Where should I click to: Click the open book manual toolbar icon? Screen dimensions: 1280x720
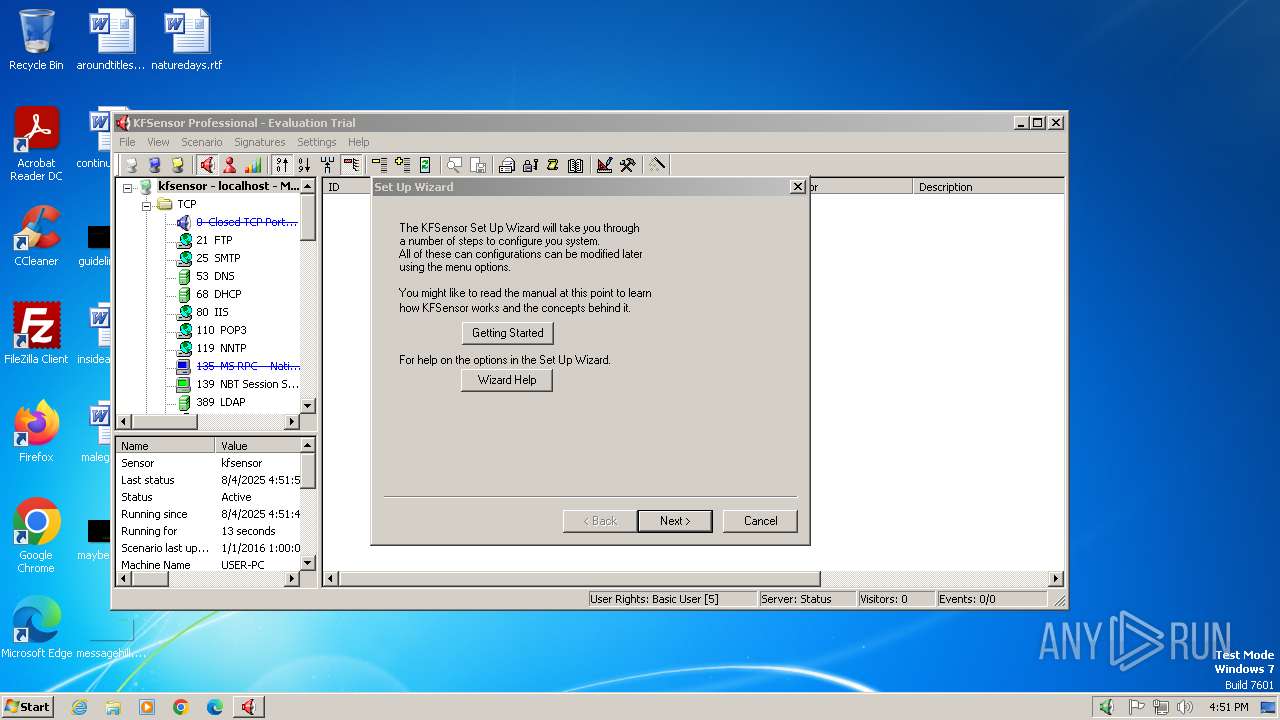pos(575,165)
